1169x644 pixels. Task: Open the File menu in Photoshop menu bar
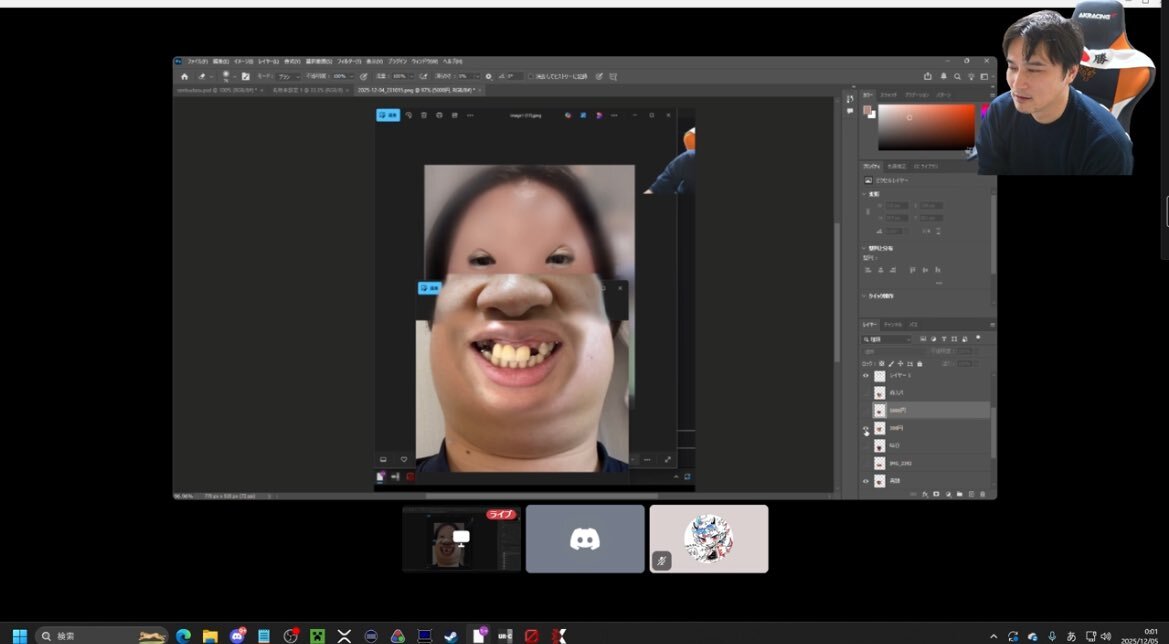point(197,61)
